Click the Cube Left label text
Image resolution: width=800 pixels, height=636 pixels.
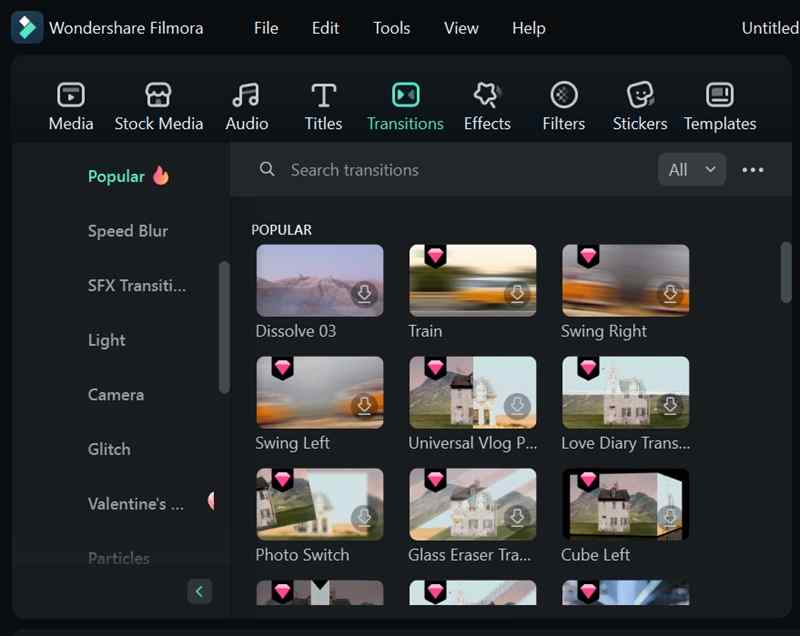(x=595, y=554)
